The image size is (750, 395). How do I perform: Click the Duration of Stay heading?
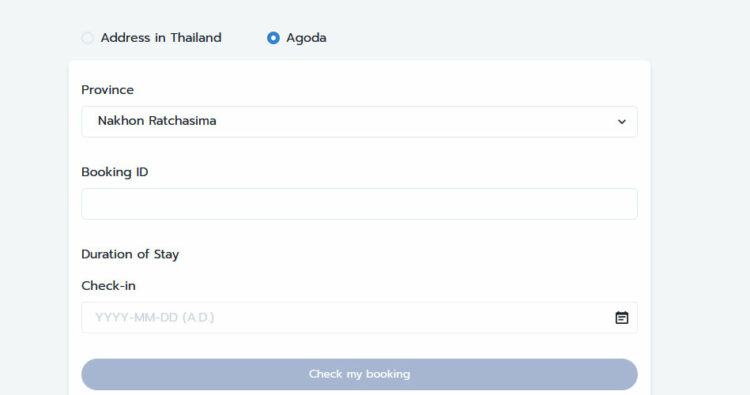point(130,254)
